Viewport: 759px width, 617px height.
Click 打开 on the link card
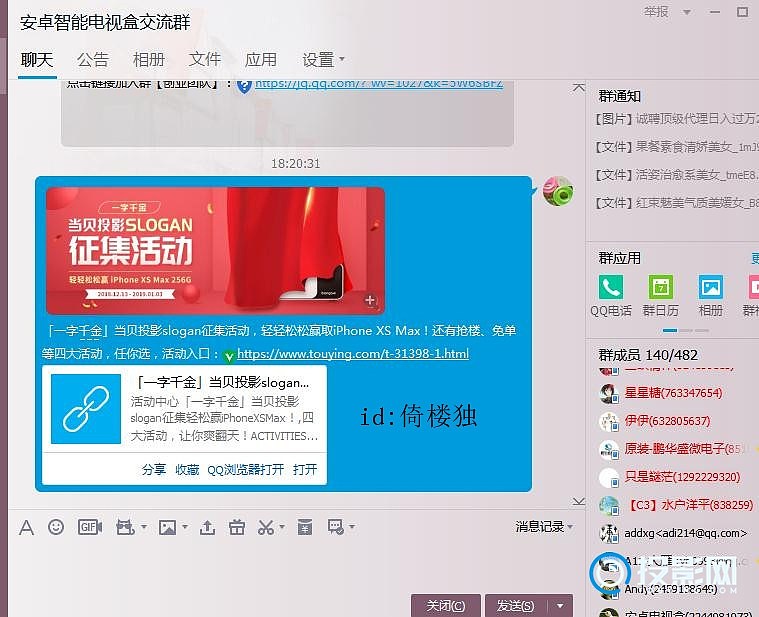click(305, 469)
